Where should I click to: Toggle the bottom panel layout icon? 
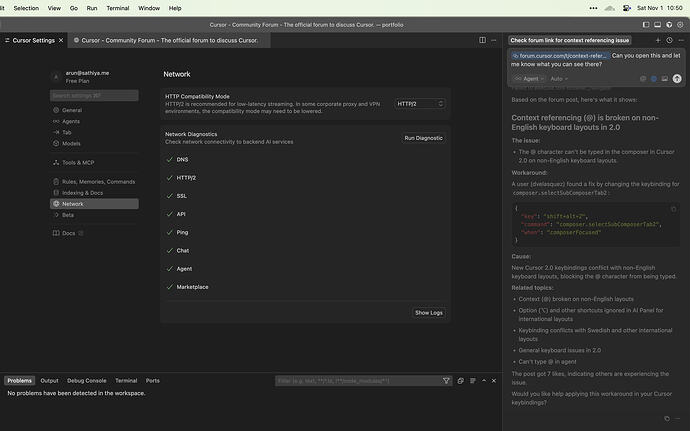[x=657, y=25]
